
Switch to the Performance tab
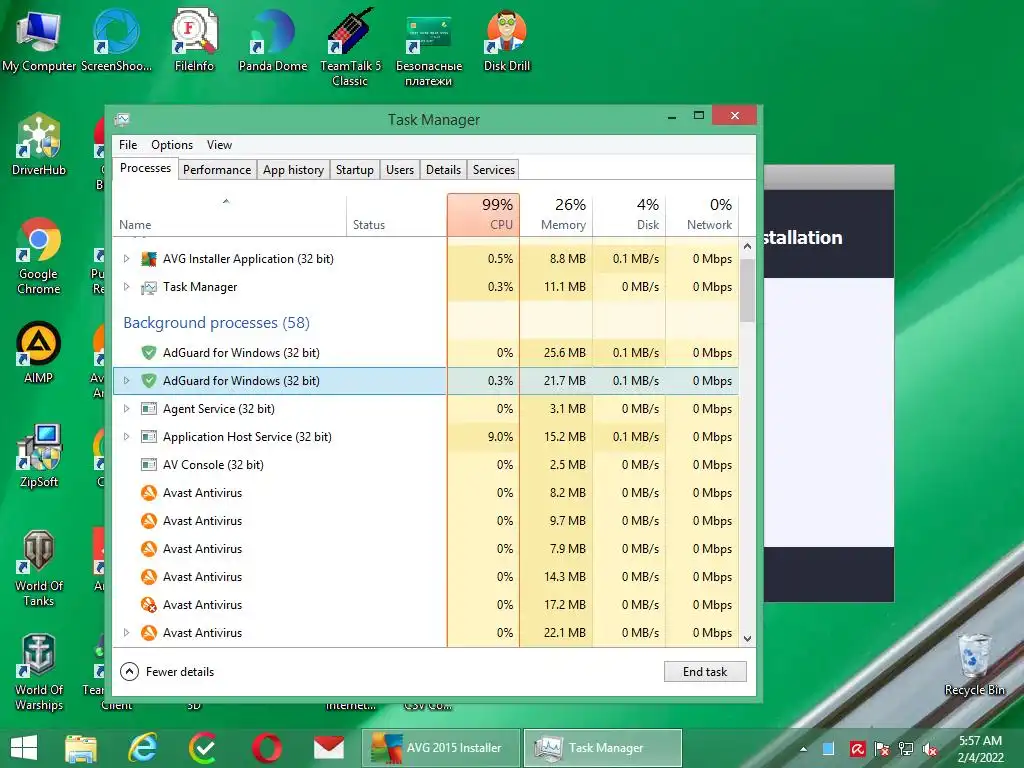coord(217,170)
